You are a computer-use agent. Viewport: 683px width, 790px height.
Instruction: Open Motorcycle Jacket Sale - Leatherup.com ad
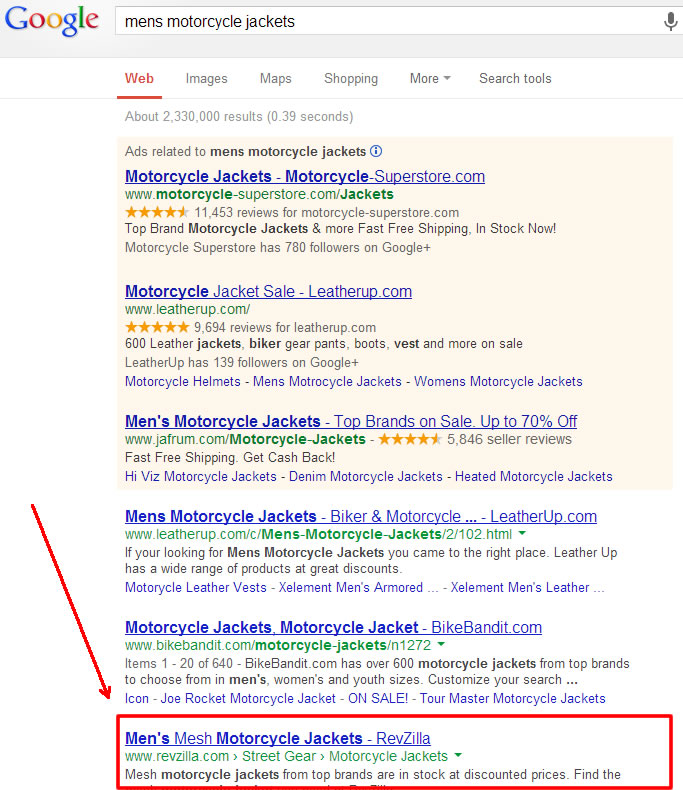(x=268, y=291)
